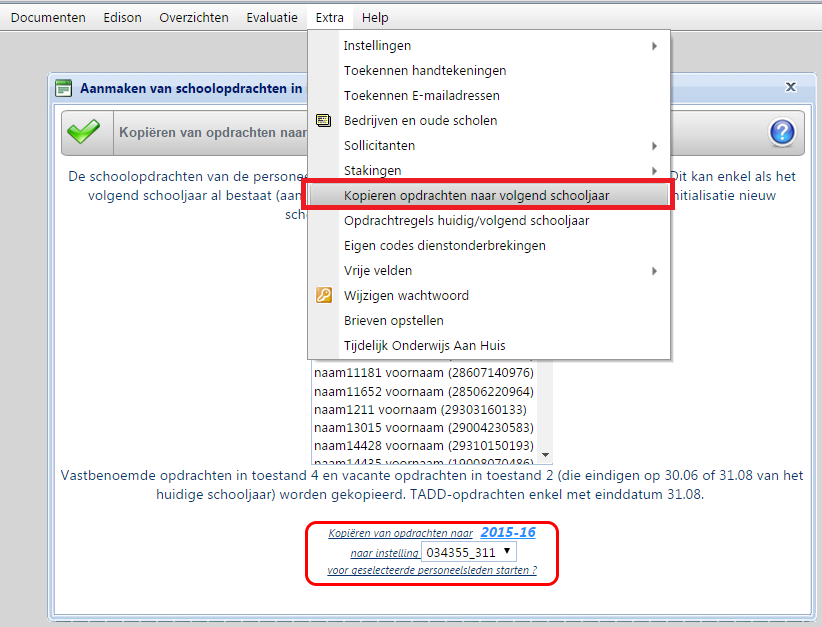
Task: Click the list scrollbar down arrow
Action: 545,455
